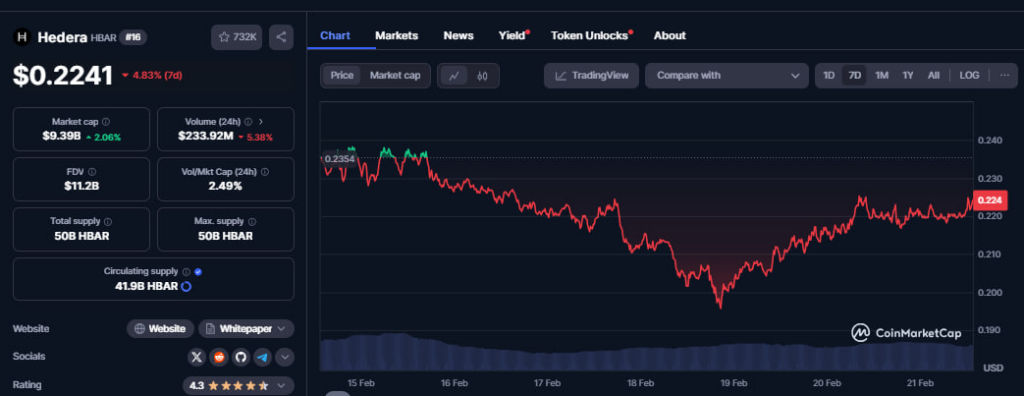Click Market cap info icon

(106, 122)
